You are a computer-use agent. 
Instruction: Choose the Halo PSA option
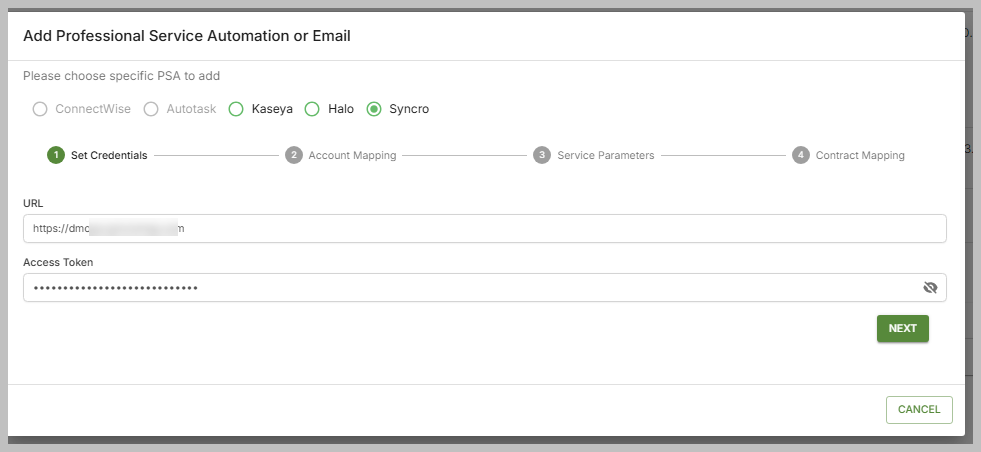pos(312,110)
